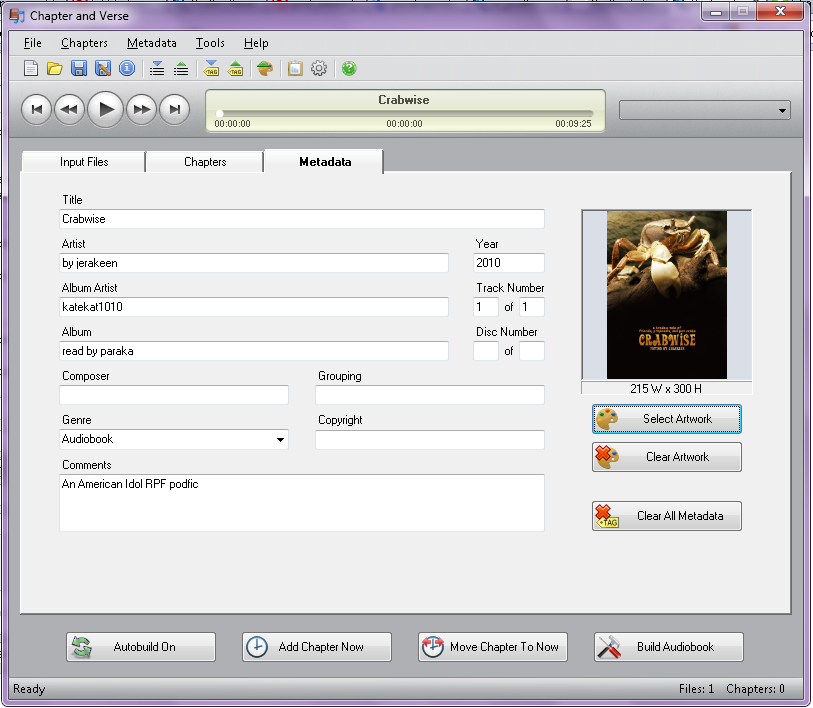Click the Save Project floppy disk icon

pyautogui.click(x=79, y=69)
